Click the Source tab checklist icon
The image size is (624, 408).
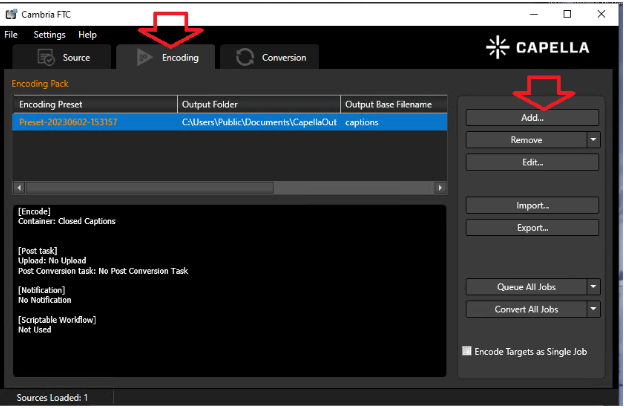click(46, 57)
